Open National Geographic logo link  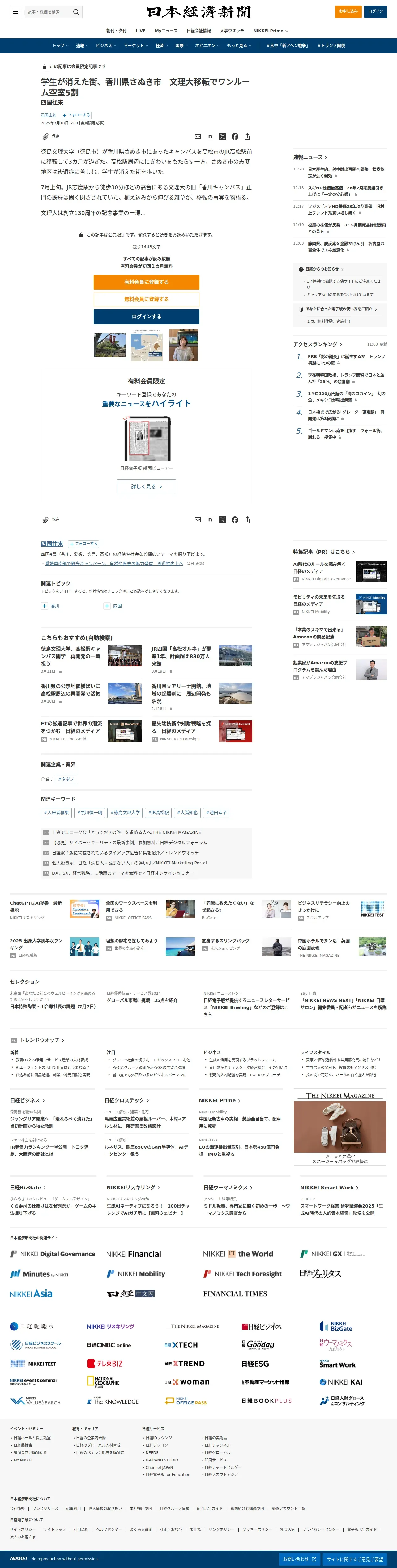(x=103, y=1382)
